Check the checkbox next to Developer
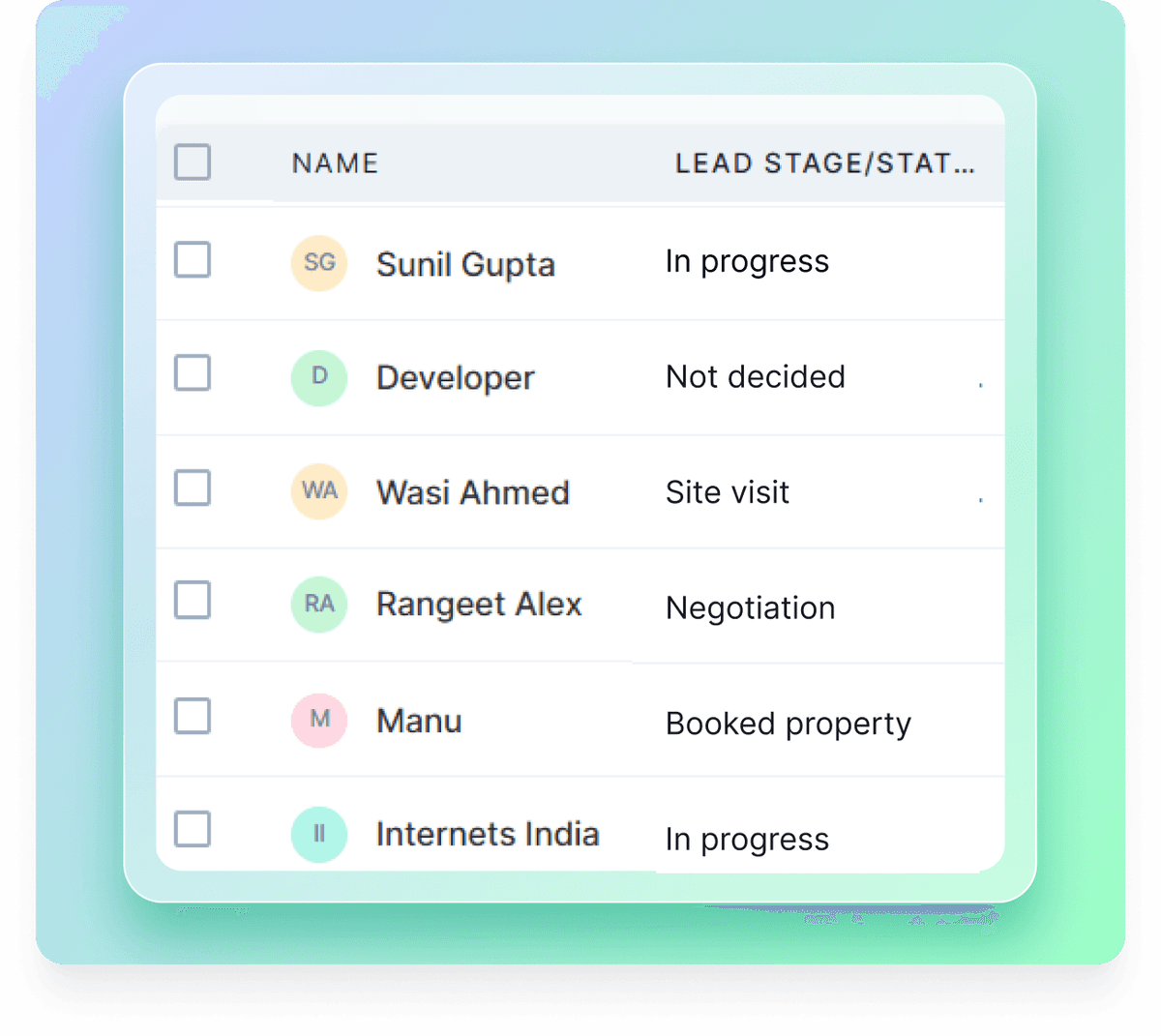The width and height of the screenshot is (1161, 1036). pos(192,371)
